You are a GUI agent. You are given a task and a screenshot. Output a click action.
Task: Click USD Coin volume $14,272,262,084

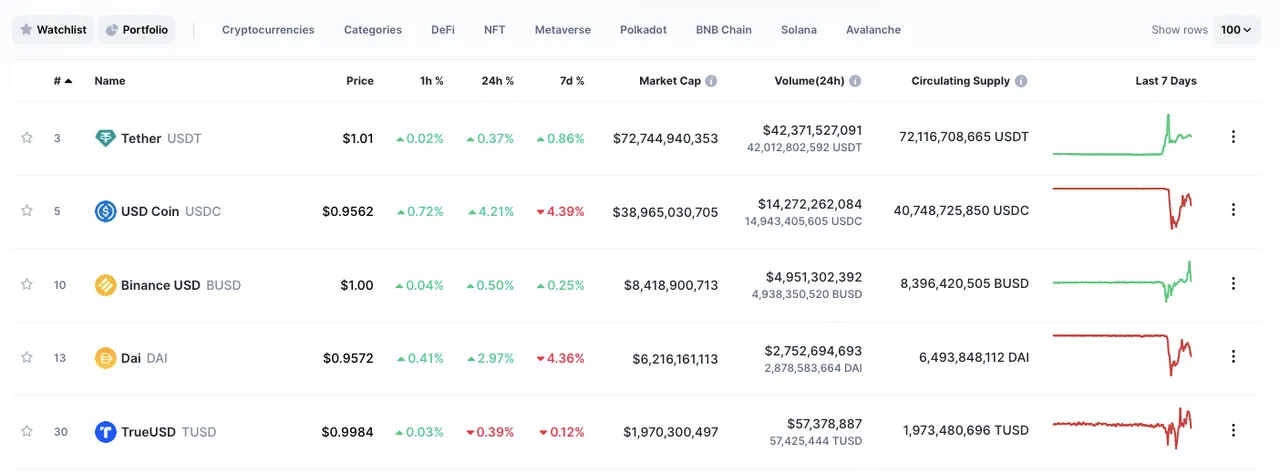(x=810, y=204)
